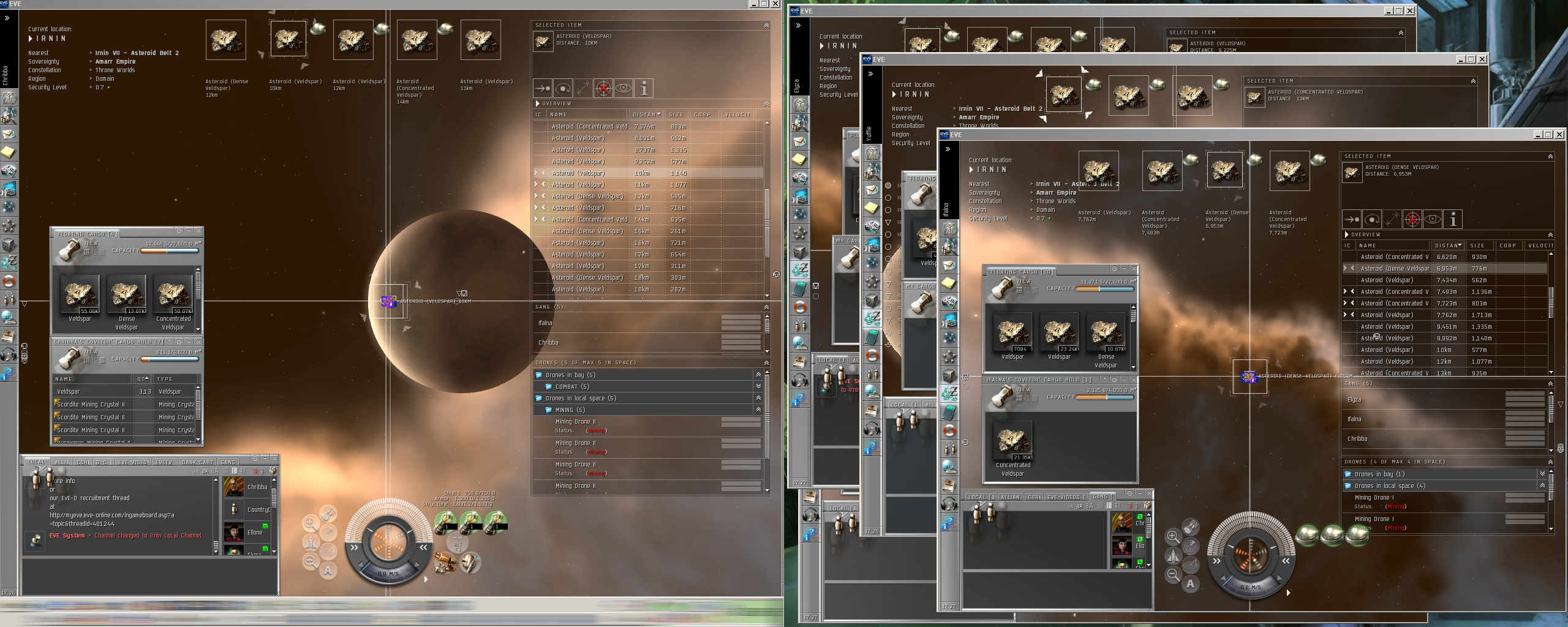Switch to DAAK-CART tab in left chat

coord(197,462)
